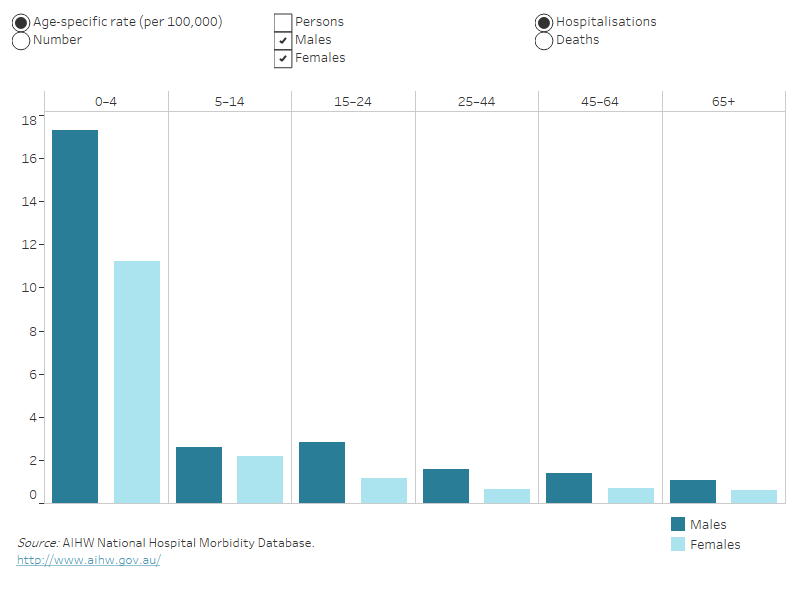Uncheck the Males checkbox
Viewport: 800px width, 600px height.
click(283, 40)
